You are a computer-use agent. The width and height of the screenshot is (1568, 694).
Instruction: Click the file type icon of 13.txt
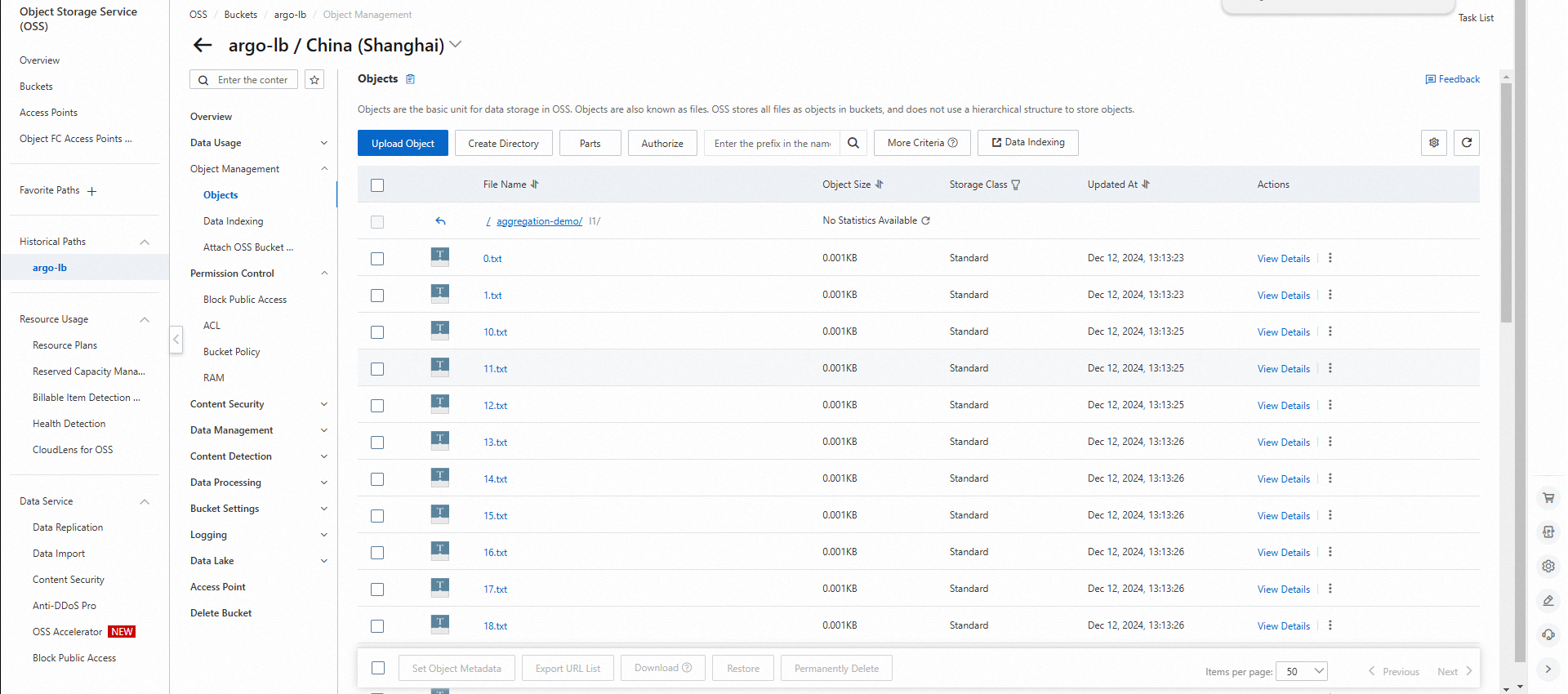440,441
